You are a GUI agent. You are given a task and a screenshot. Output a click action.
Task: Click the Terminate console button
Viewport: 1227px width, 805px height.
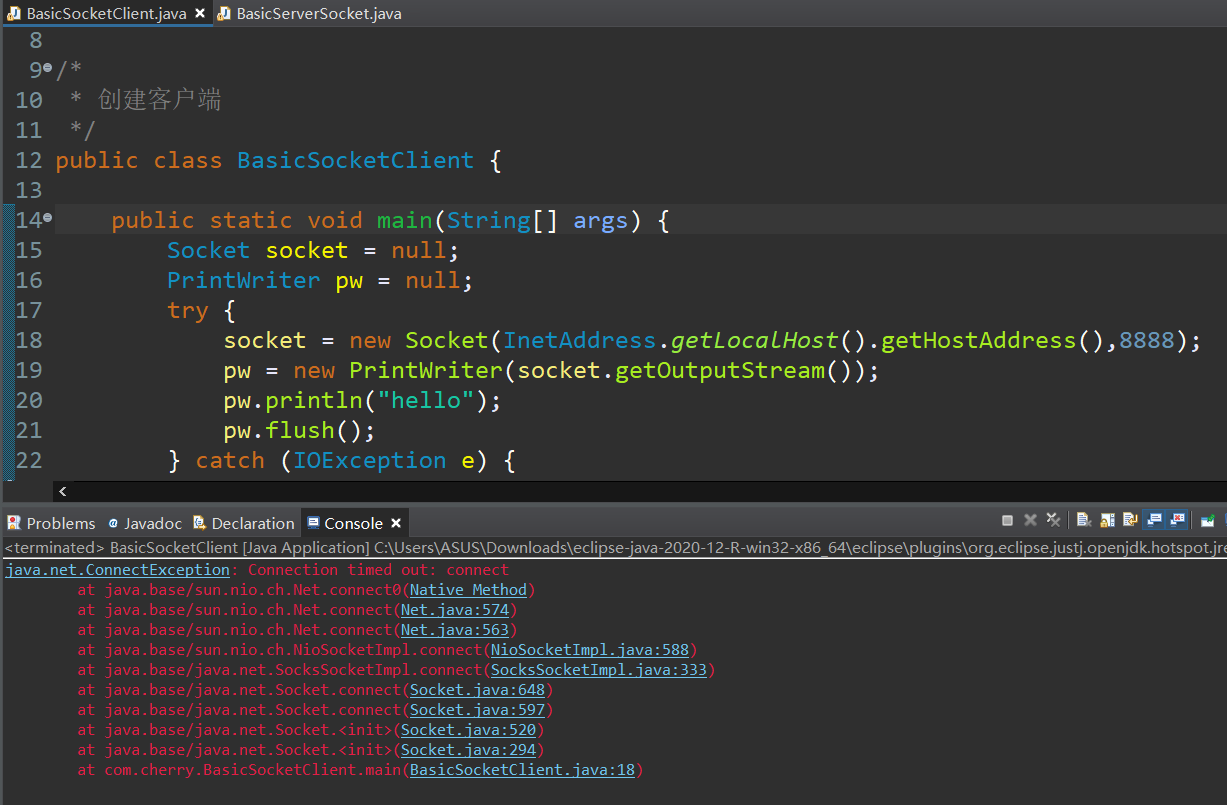click(x=1007, y=520)
